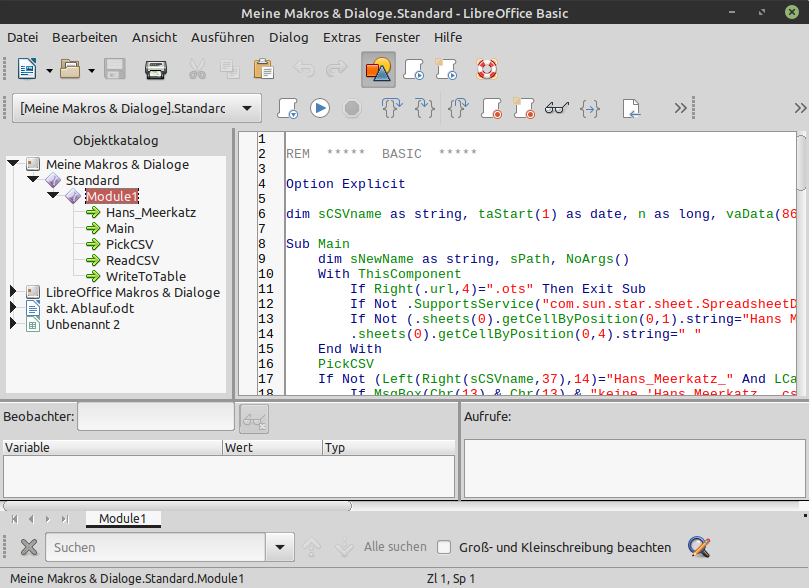The width and height of the screenshot is (809, 588).
Task: Enable Groß- und Kleinschreibung beachten checkbox
Action: pyautogui.click(x=444, y=547)
